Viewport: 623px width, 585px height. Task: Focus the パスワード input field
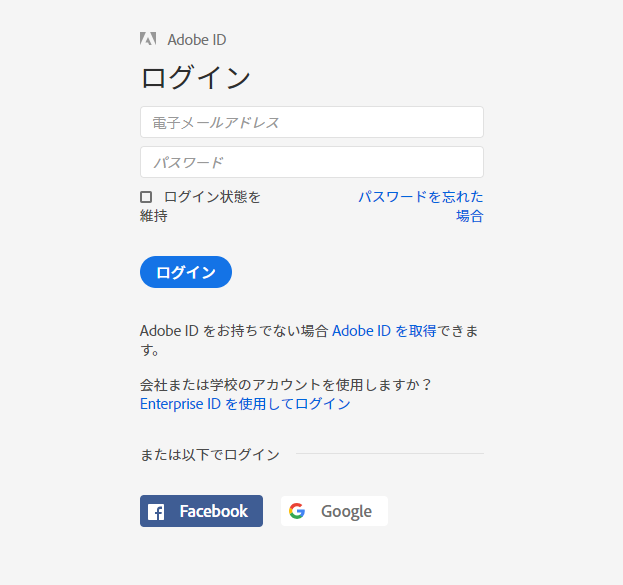[312, 162]
